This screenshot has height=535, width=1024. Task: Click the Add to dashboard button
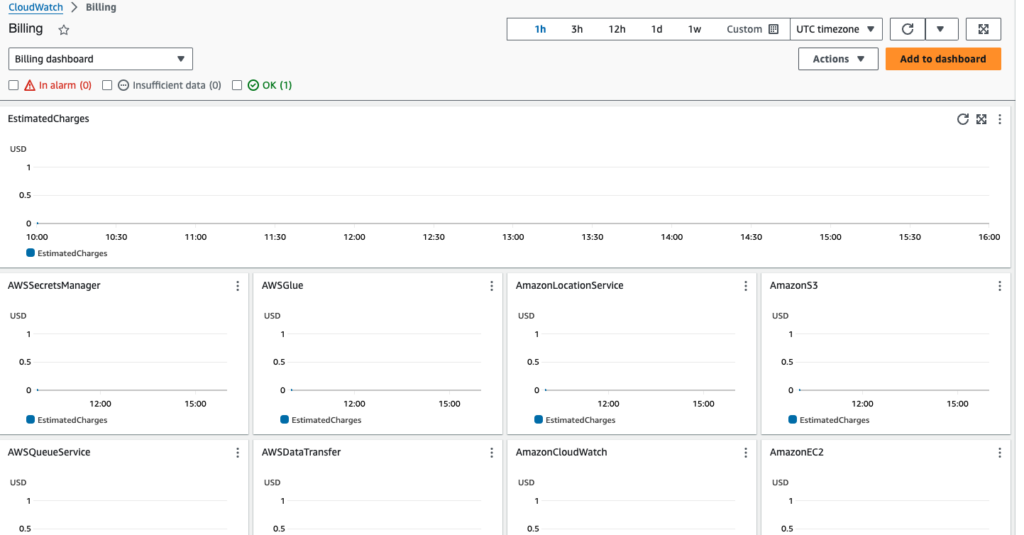[x=943, y=59]
